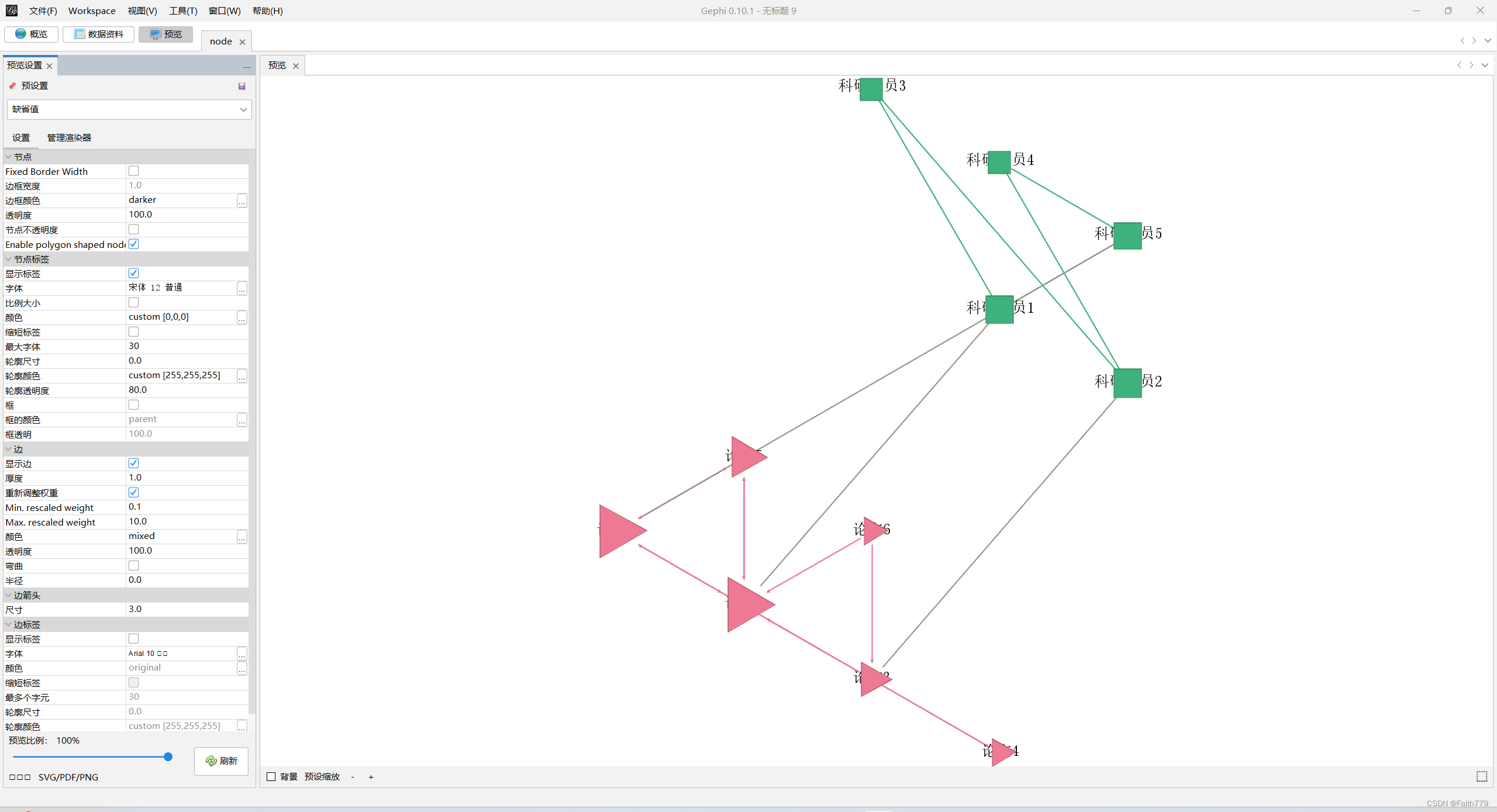Check the 背景 background checkbox

271,777
